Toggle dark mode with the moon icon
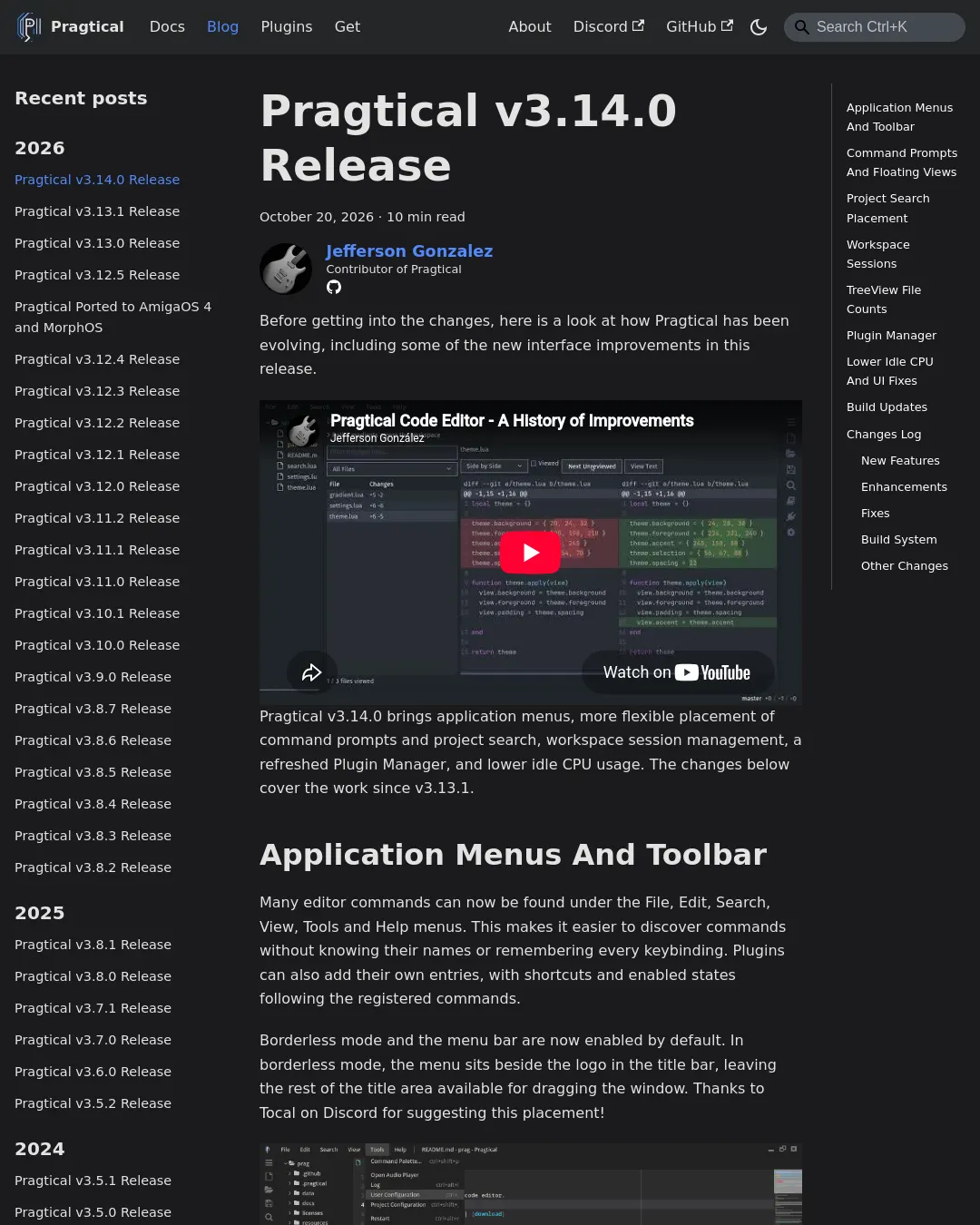This screenshot has width=980, height=1225. click(759, 27)
